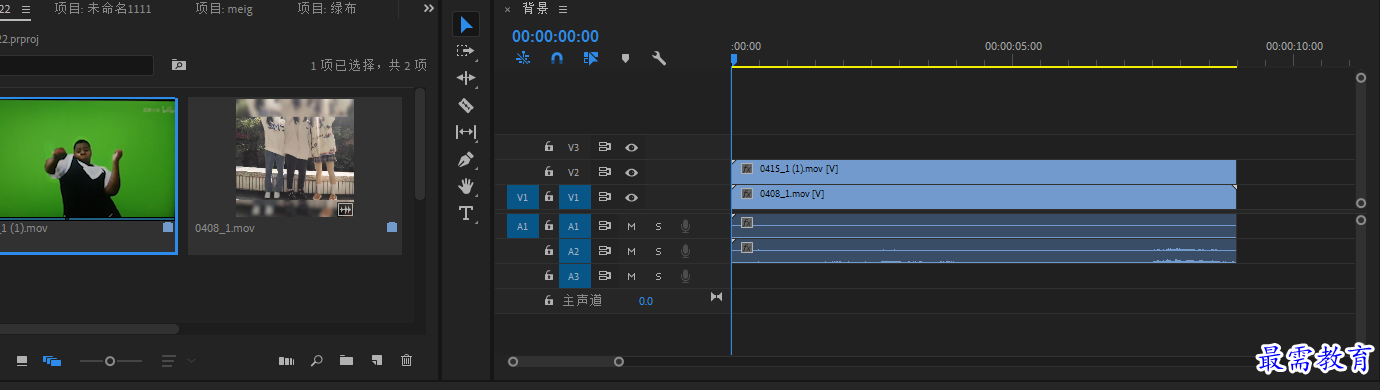1380x390 pixels.
Task: Select the Pen tool
Action: point(466,159)
